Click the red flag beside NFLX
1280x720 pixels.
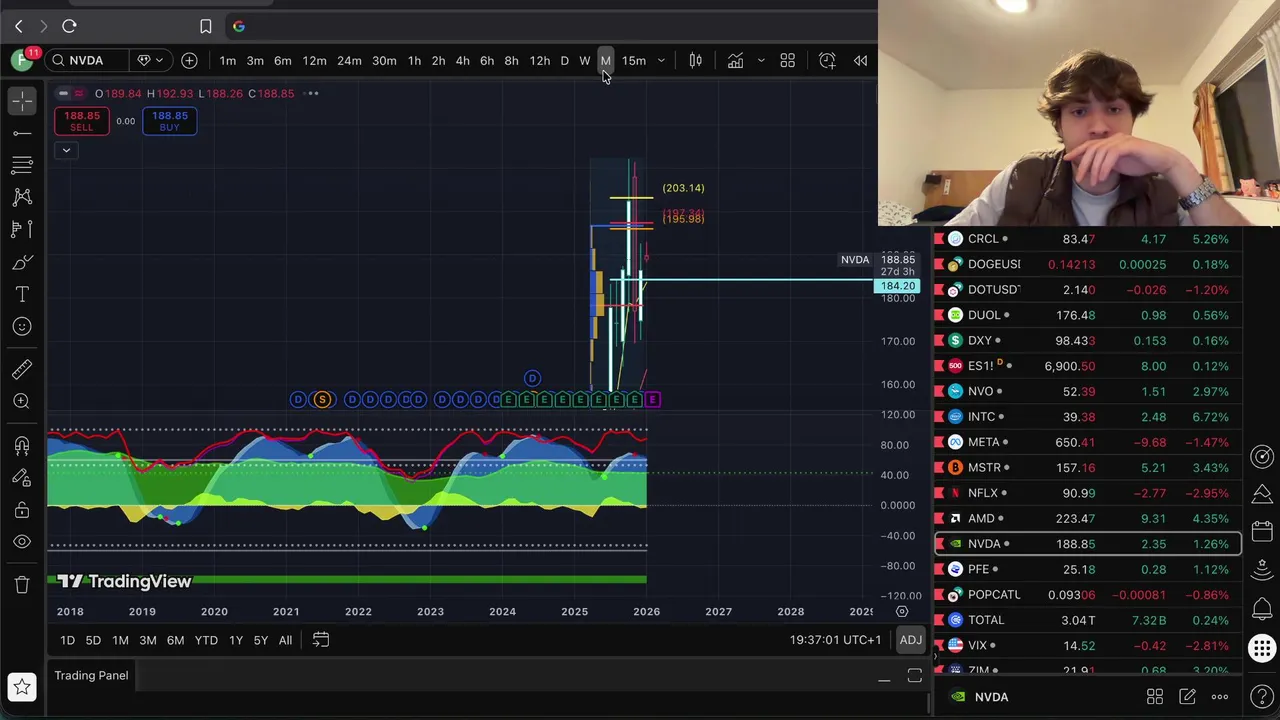(x=939, y=493)
